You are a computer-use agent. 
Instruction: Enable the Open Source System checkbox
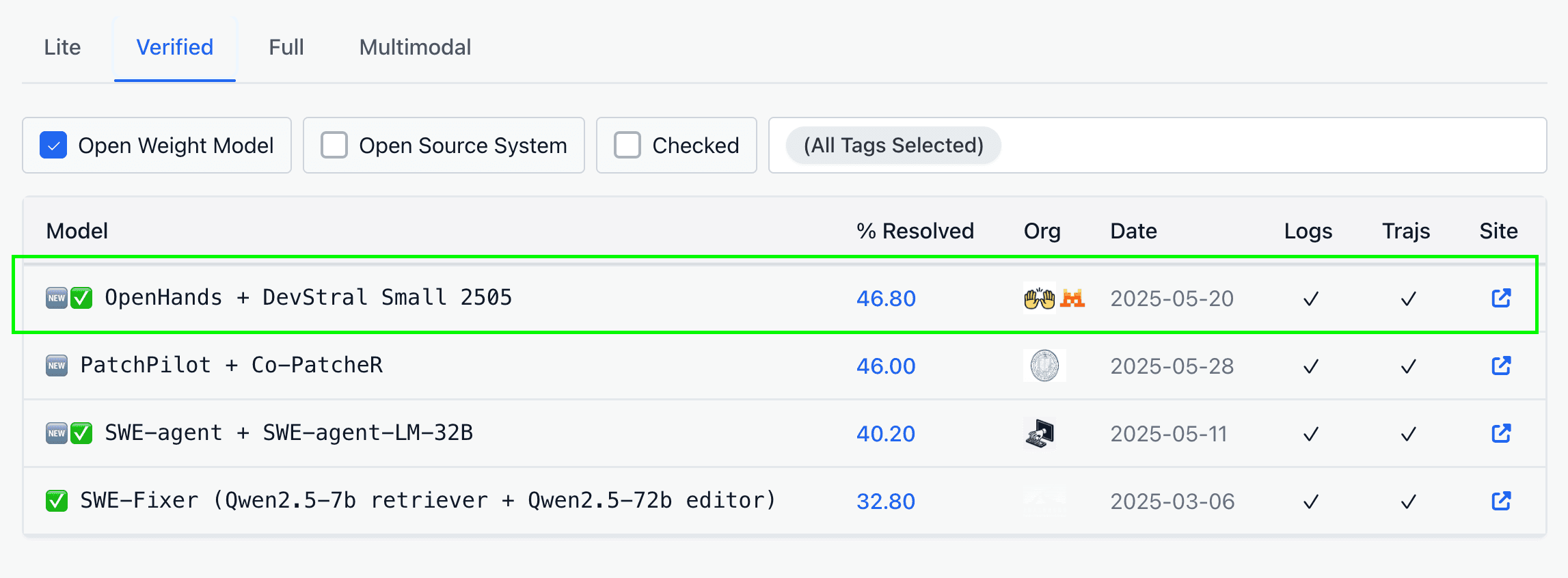[334, 146]
